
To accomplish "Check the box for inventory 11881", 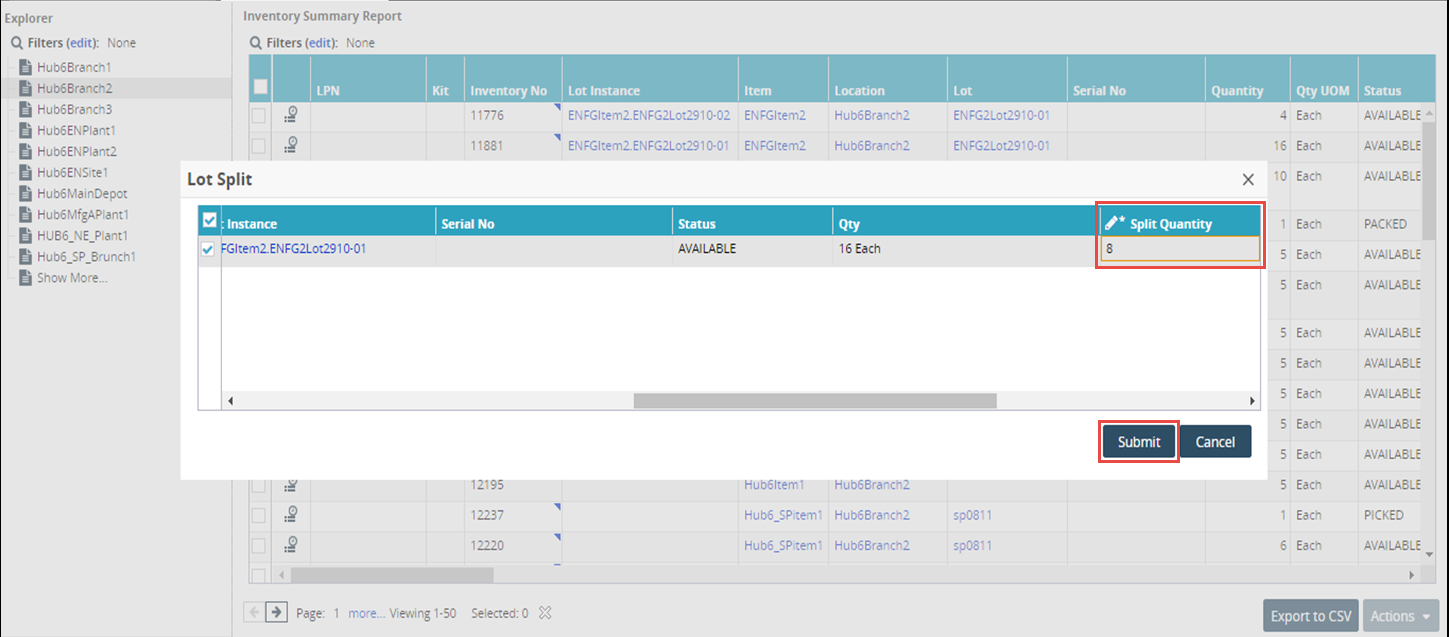I will click(259, 145).
